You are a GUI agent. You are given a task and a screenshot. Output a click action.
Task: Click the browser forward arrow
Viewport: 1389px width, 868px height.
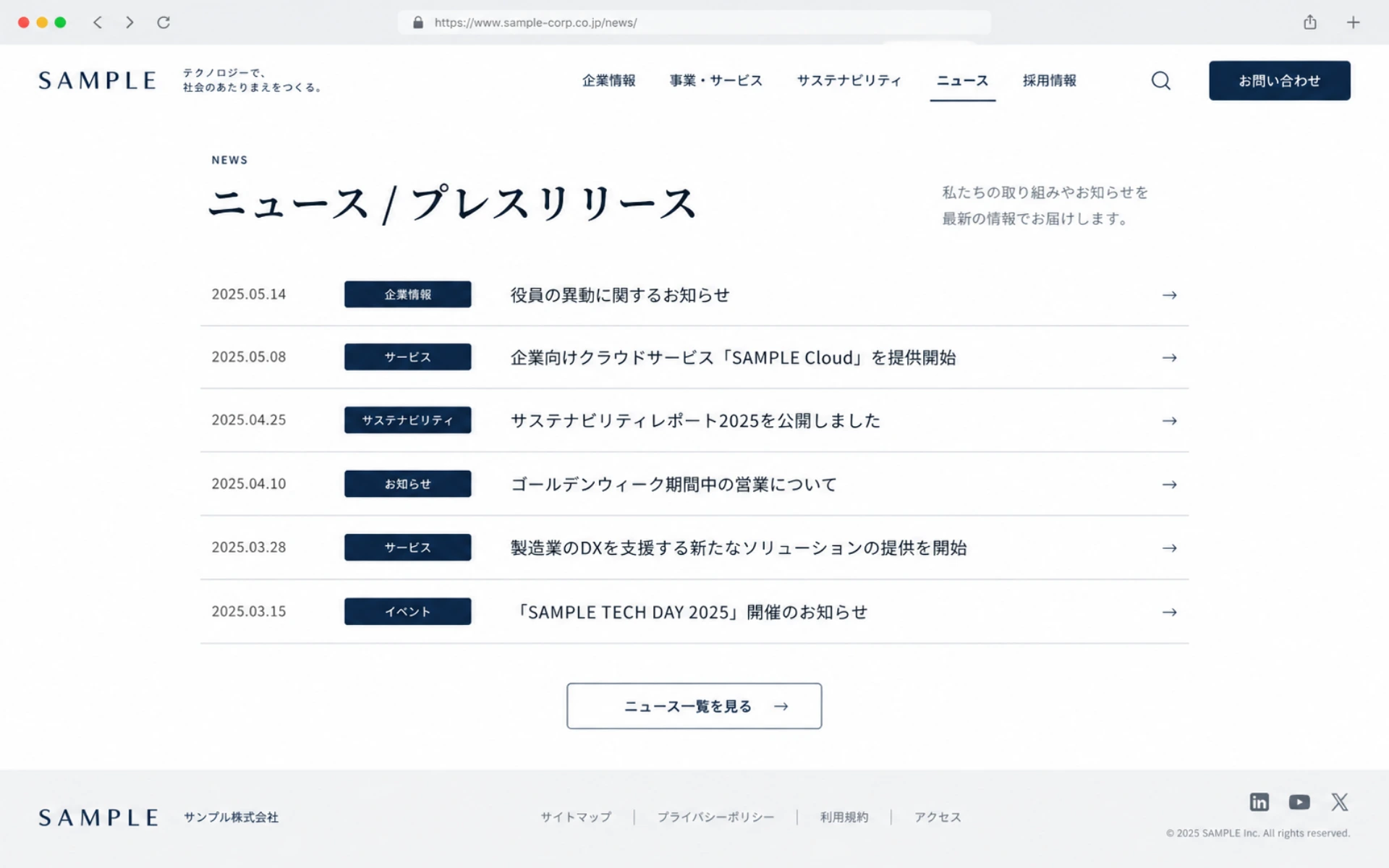coord(129,22)
